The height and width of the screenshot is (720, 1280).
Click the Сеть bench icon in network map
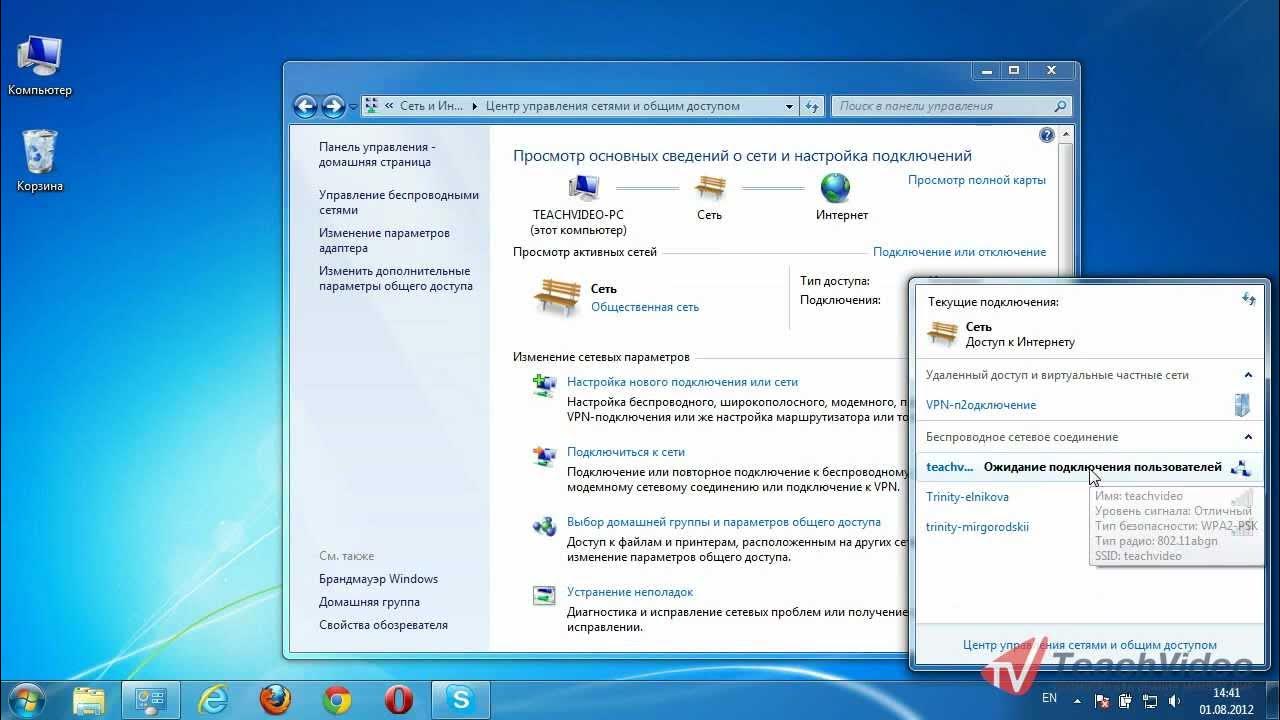[710, 187]
